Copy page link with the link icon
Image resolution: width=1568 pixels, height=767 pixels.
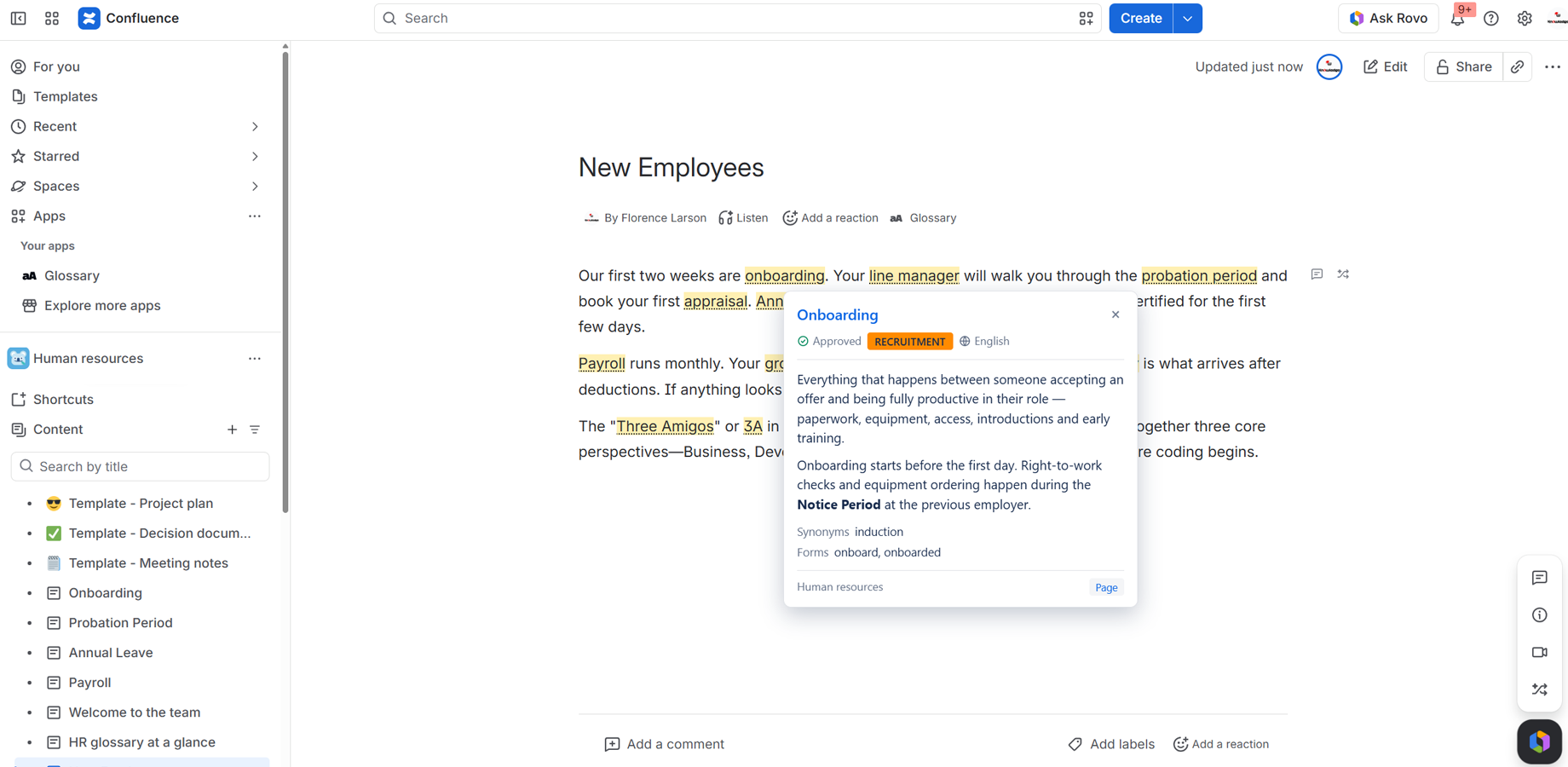point(1518,66)
